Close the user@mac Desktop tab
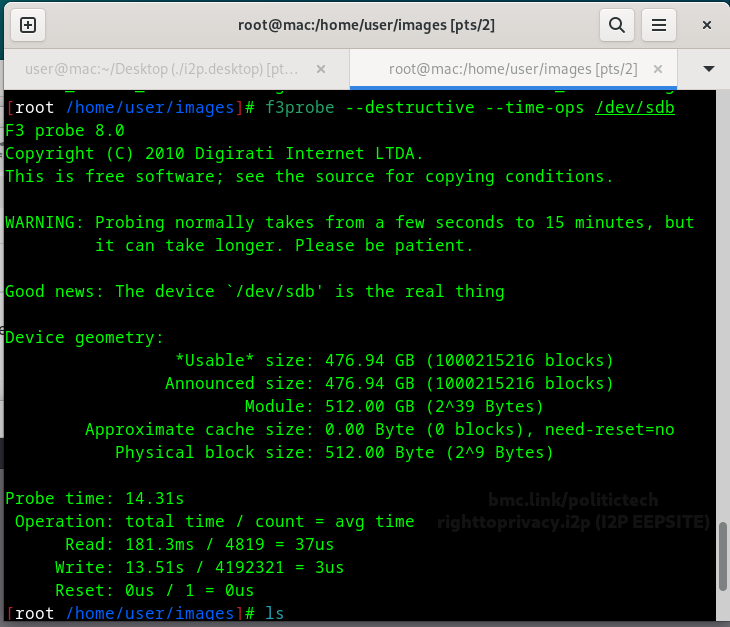This screenshot has height=627, width=730. [321, 69]
